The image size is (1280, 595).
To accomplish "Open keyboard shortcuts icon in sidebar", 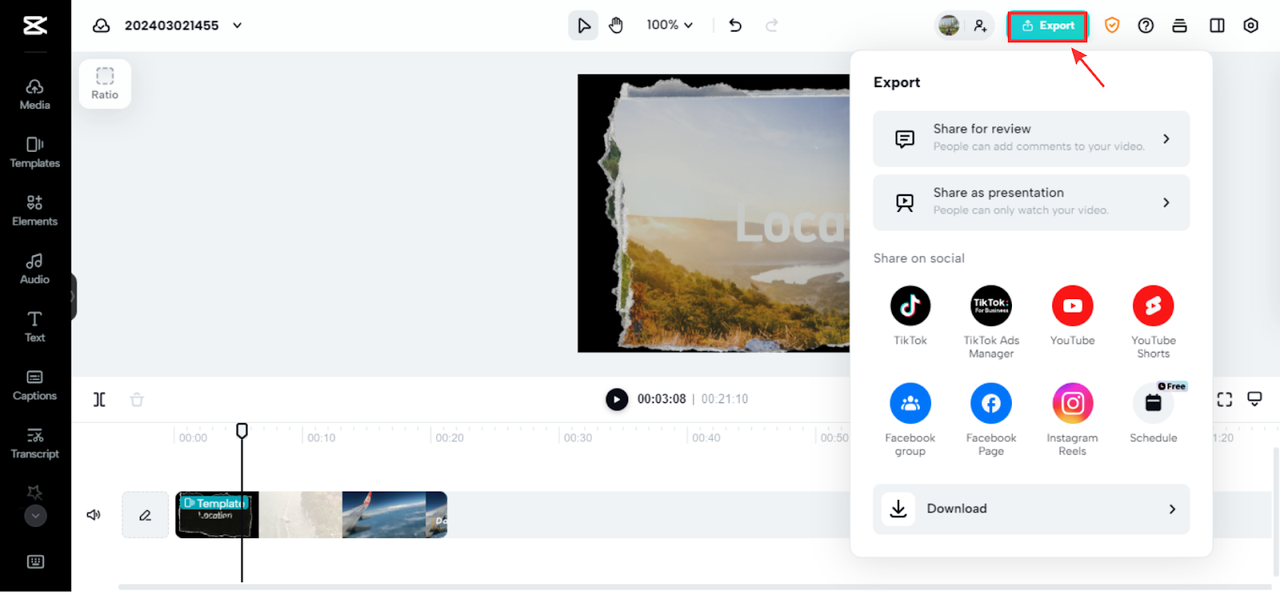I will 35,562.
